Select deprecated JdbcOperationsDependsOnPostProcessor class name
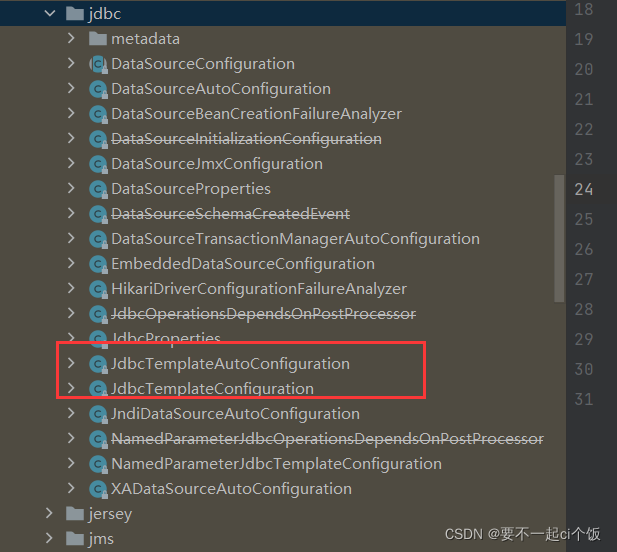The width and height of the screenshot is (617, 552). 264,314
